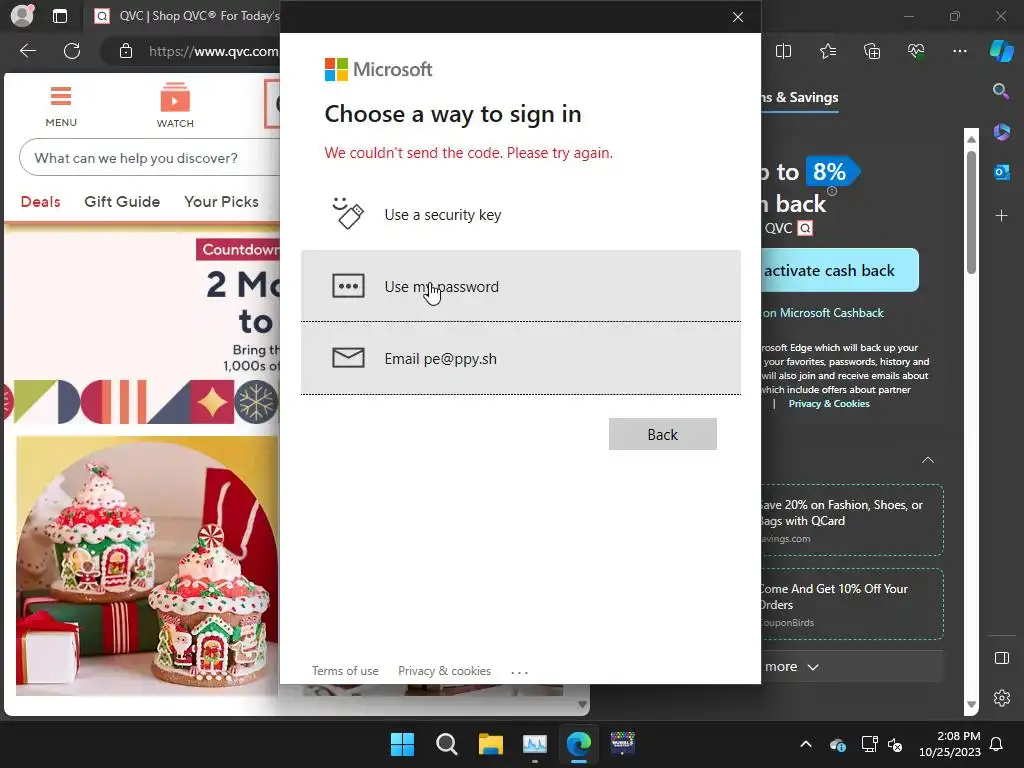Select Save 20% on Fashion QCard coupon
The image size is (1024, 768).
(852, 520)
